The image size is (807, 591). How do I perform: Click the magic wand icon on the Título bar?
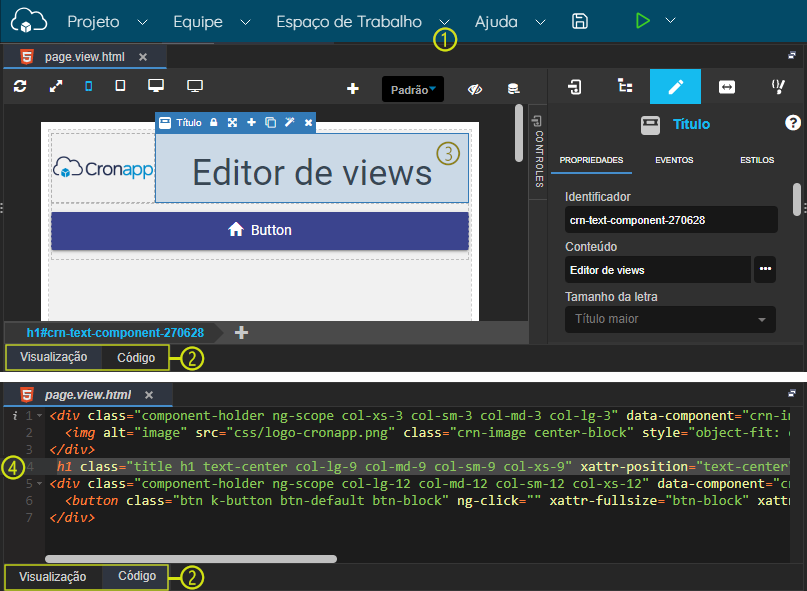pyautogui.click(x=290, y=122)
